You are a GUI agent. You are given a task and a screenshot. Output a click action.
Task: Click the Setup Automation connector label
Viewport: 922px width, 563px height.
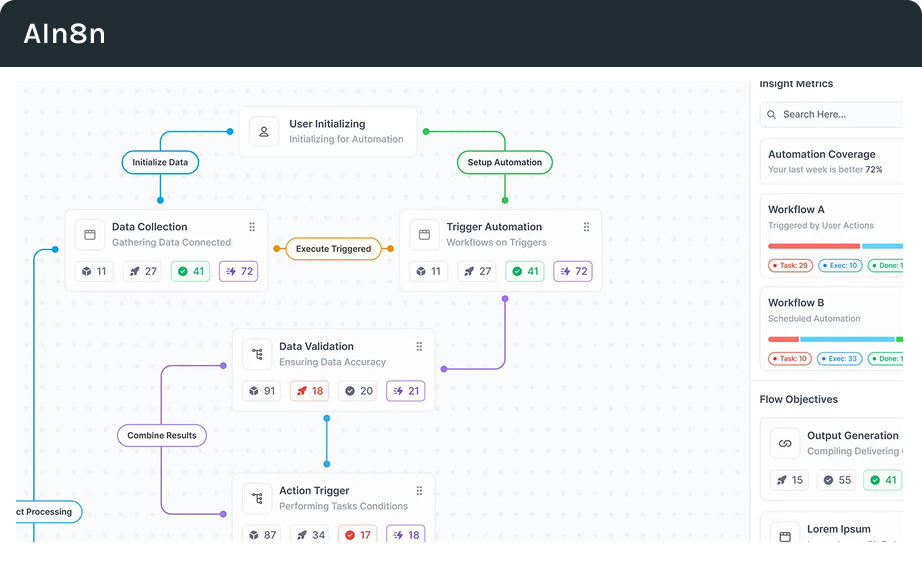(504, 162)
